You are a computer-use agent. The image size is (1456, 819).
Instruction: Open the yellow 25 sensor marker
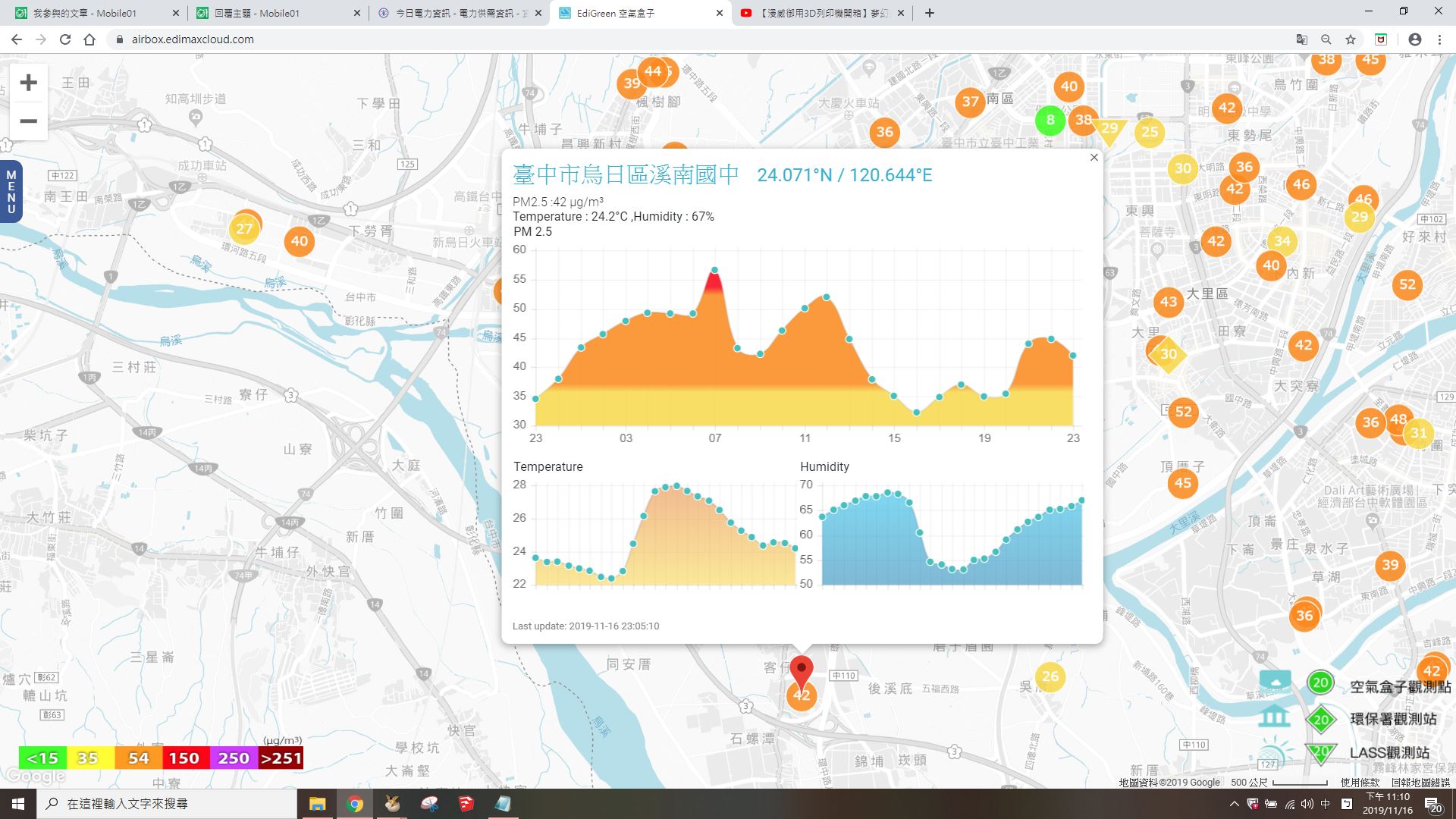point(1150,132)
